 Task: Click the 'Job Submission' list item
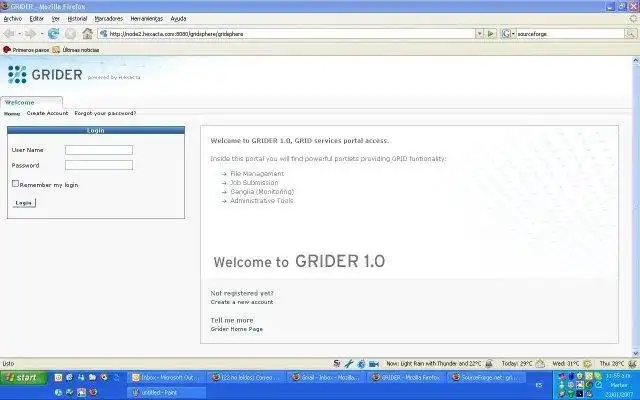pos(254,182)
